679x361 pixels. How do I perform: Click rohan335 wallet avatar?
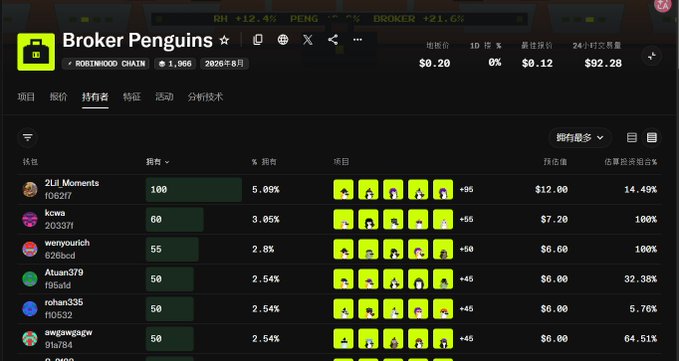(30, 309)
